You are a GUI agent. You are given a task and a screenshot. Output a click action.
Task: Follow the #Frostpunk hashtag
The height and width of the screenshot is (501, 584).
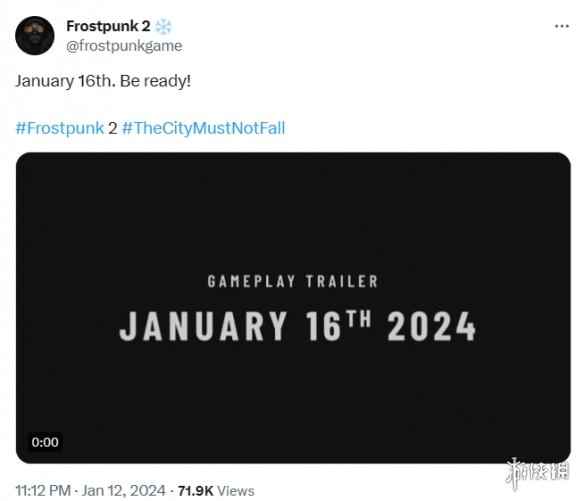point(60,128)
